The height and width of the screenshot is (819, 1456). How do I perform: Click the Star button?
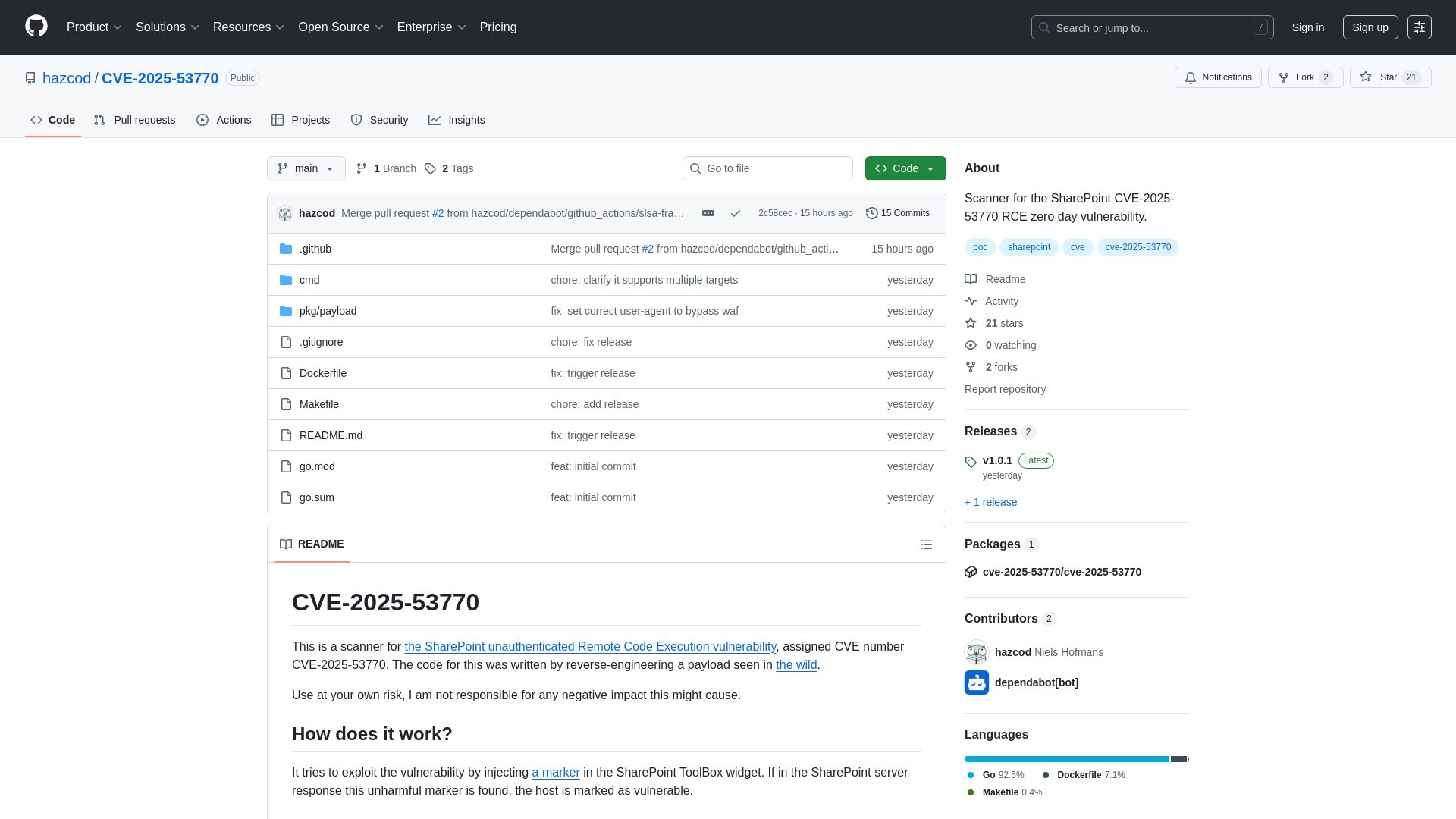(x=1390, y=77)
